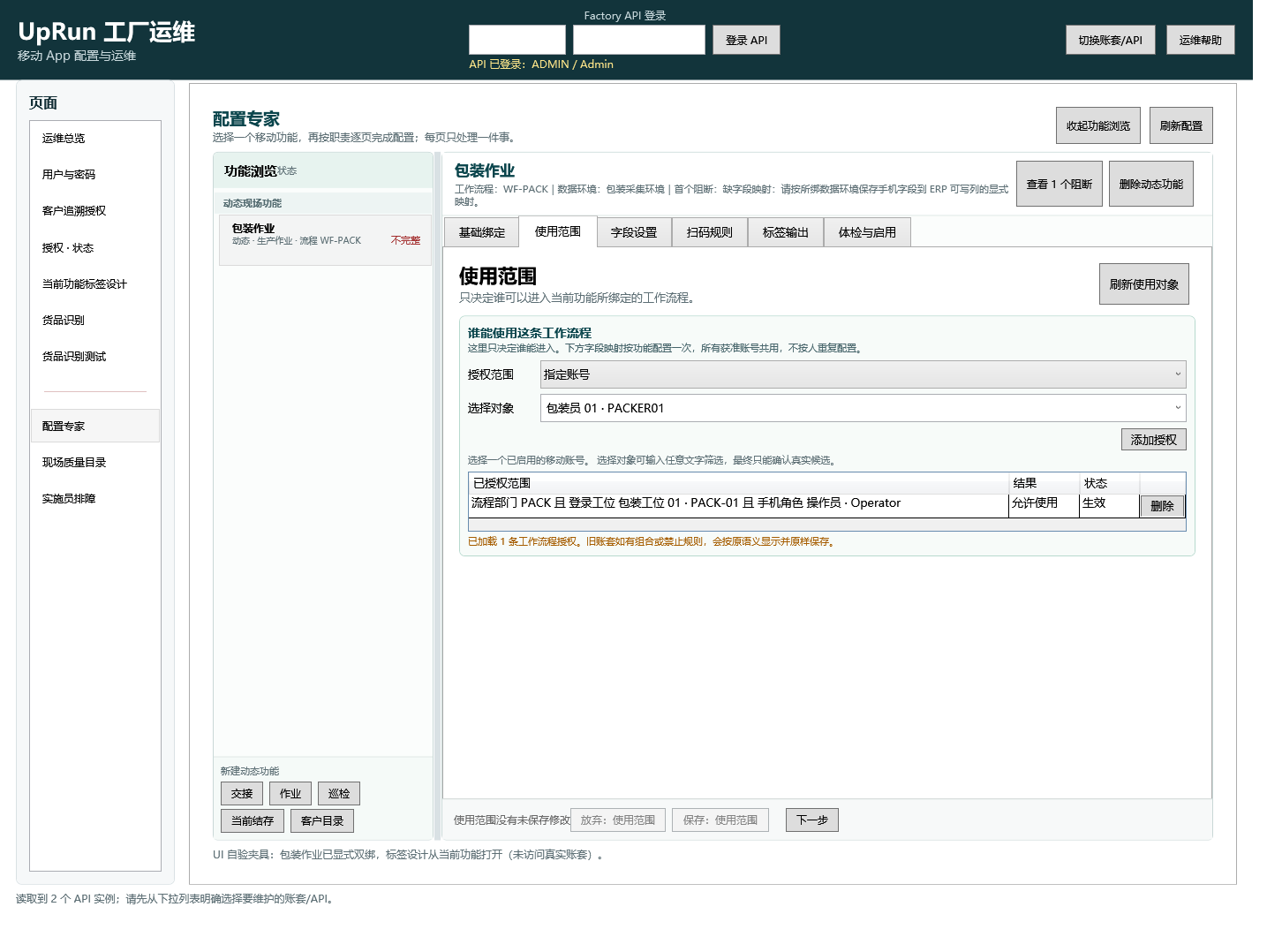Click 收起功能浏览 button
Screen dimensions: 1267x952
click(x=1098, y=125)
